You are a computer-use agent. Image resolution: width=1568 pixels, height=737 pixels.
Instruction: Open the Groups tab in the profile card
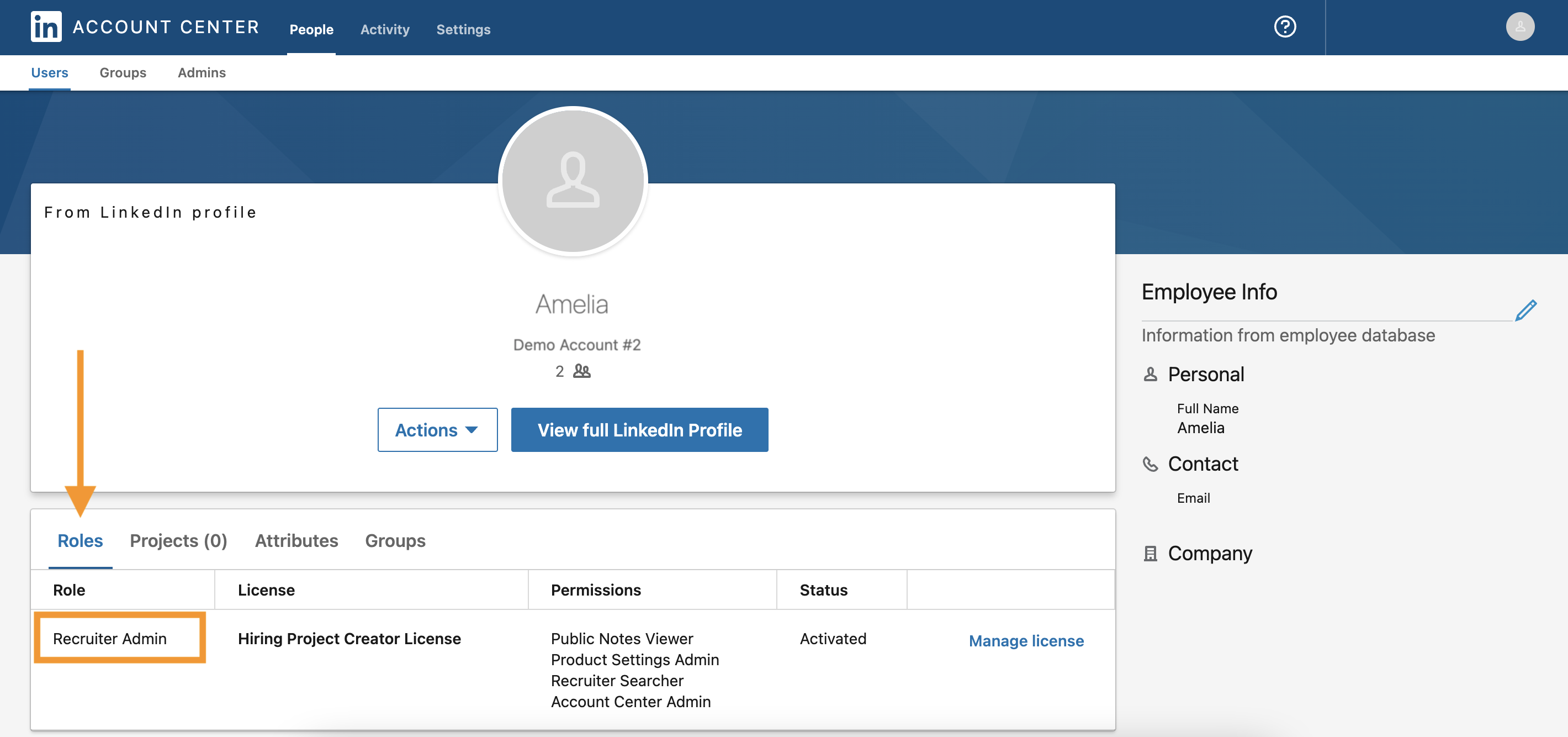coord(395,540)
